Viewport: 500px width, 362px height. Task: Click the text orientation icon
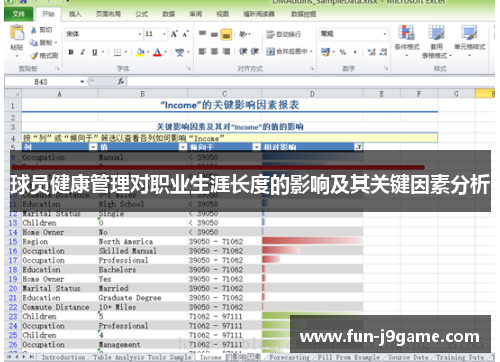pyautogui.click(x=244, y=34)
